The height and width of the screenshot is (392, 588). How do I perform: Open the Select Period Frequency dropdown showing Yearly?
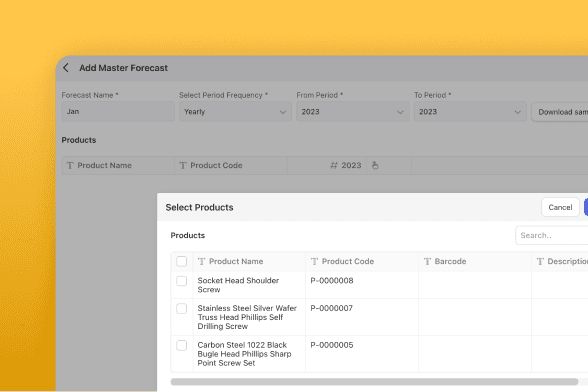pyautogui.click(x=236, y=112)
